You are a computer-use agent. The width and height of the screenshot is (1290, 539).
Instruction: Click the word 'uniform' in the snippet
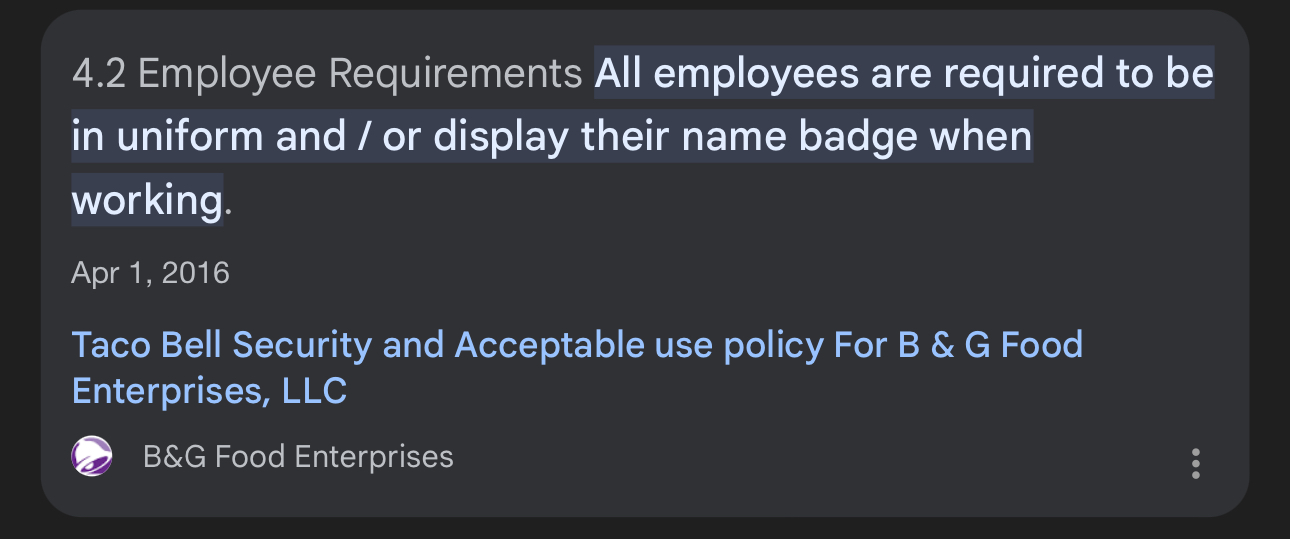(190, 137)
